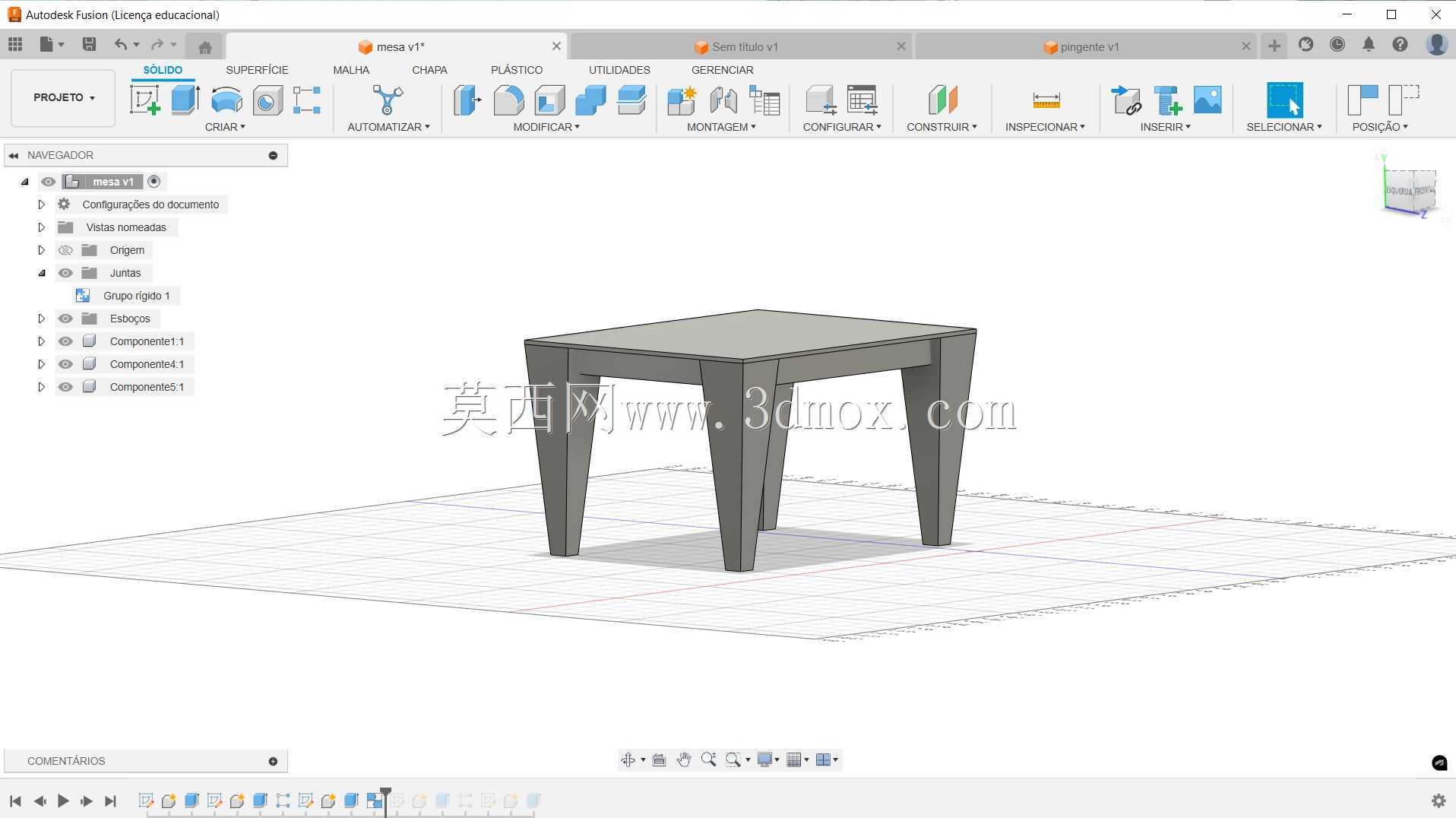Save the document
1456x818 pixels.
(89, 44)
